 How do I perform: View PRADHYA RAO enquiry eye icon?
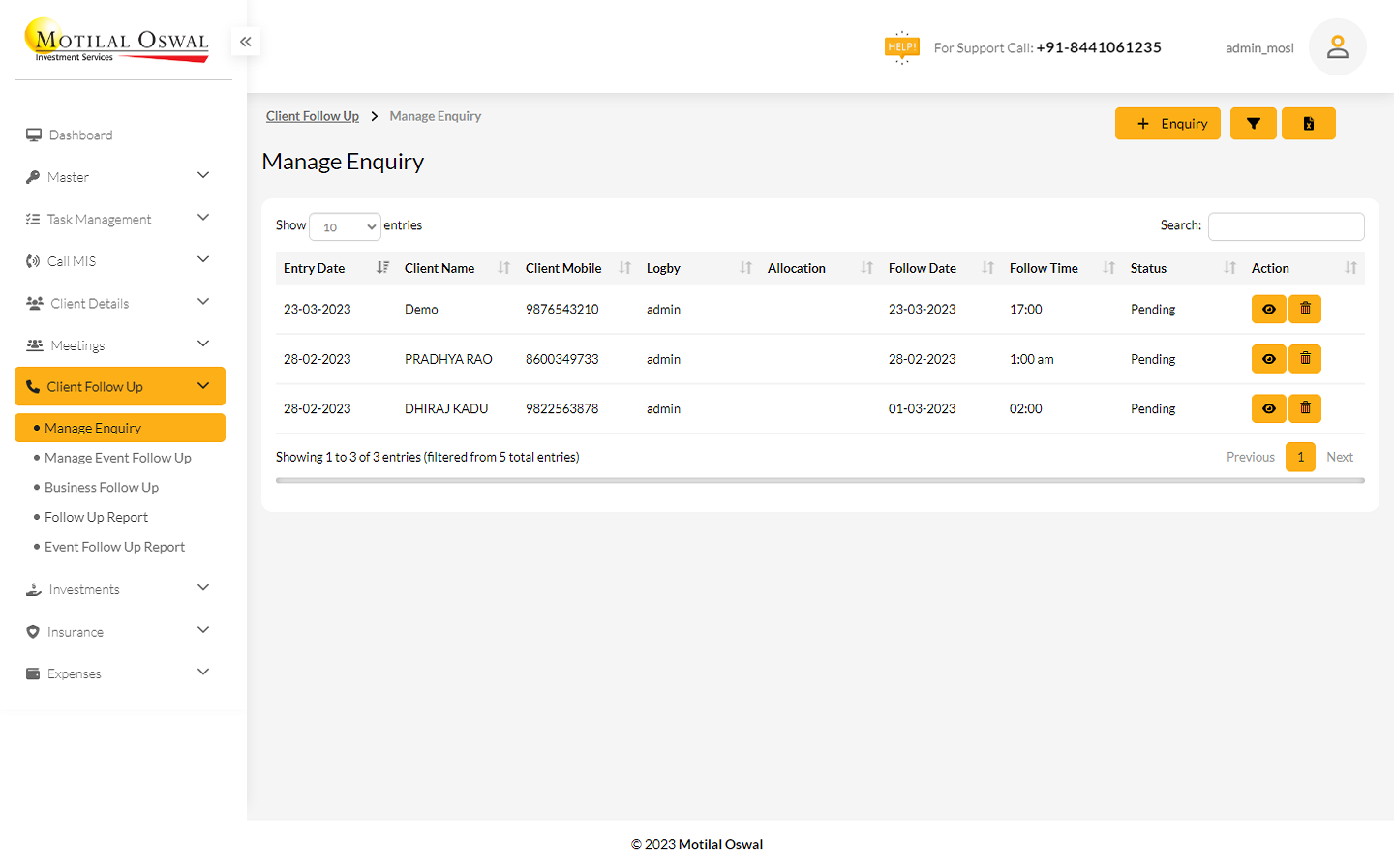(x=1268, y=359)
